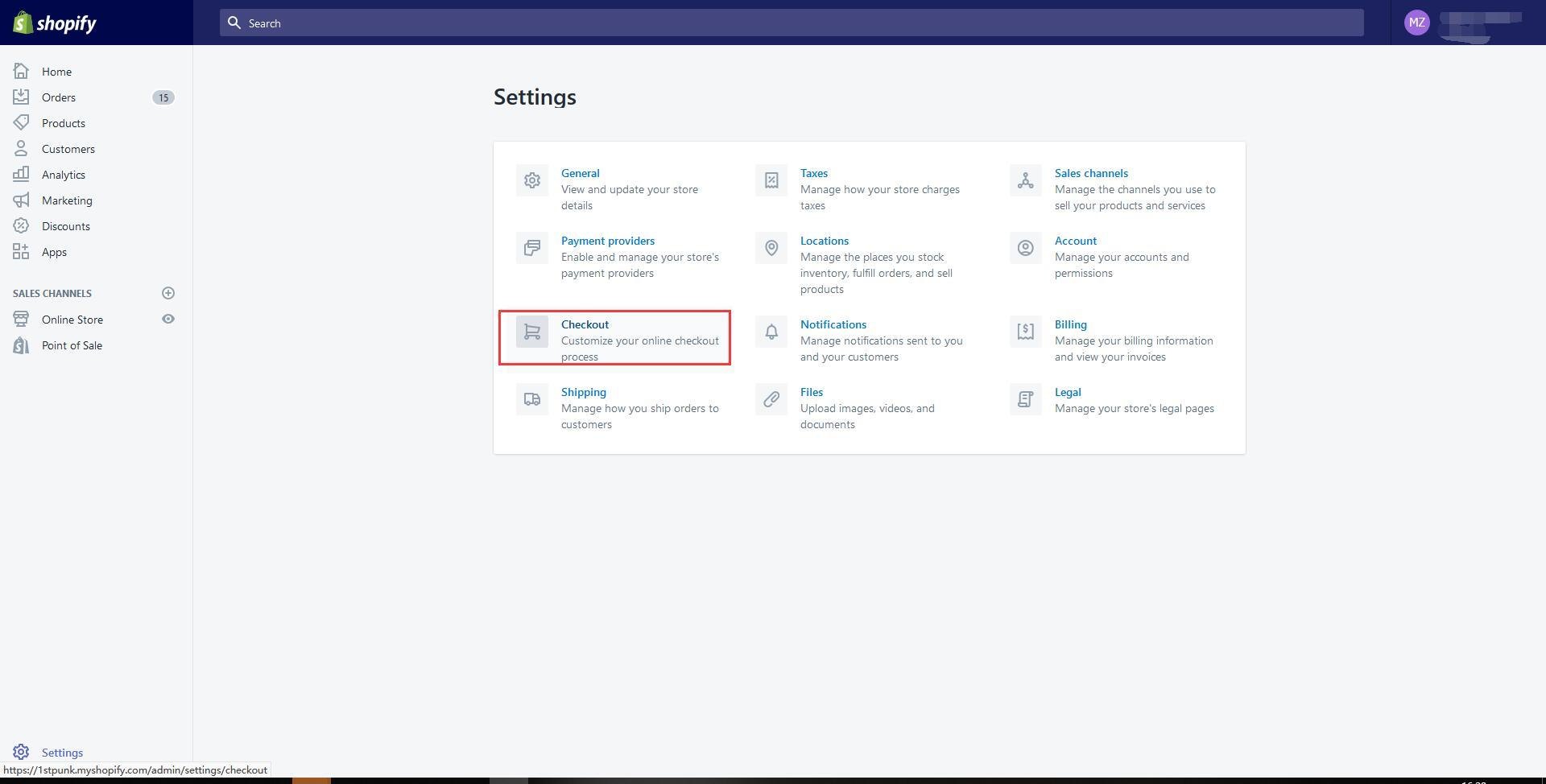Click the General settings gear icon
Image resolution: width=1546 pixels, height=784 pixels.
(x=532, y=180)
